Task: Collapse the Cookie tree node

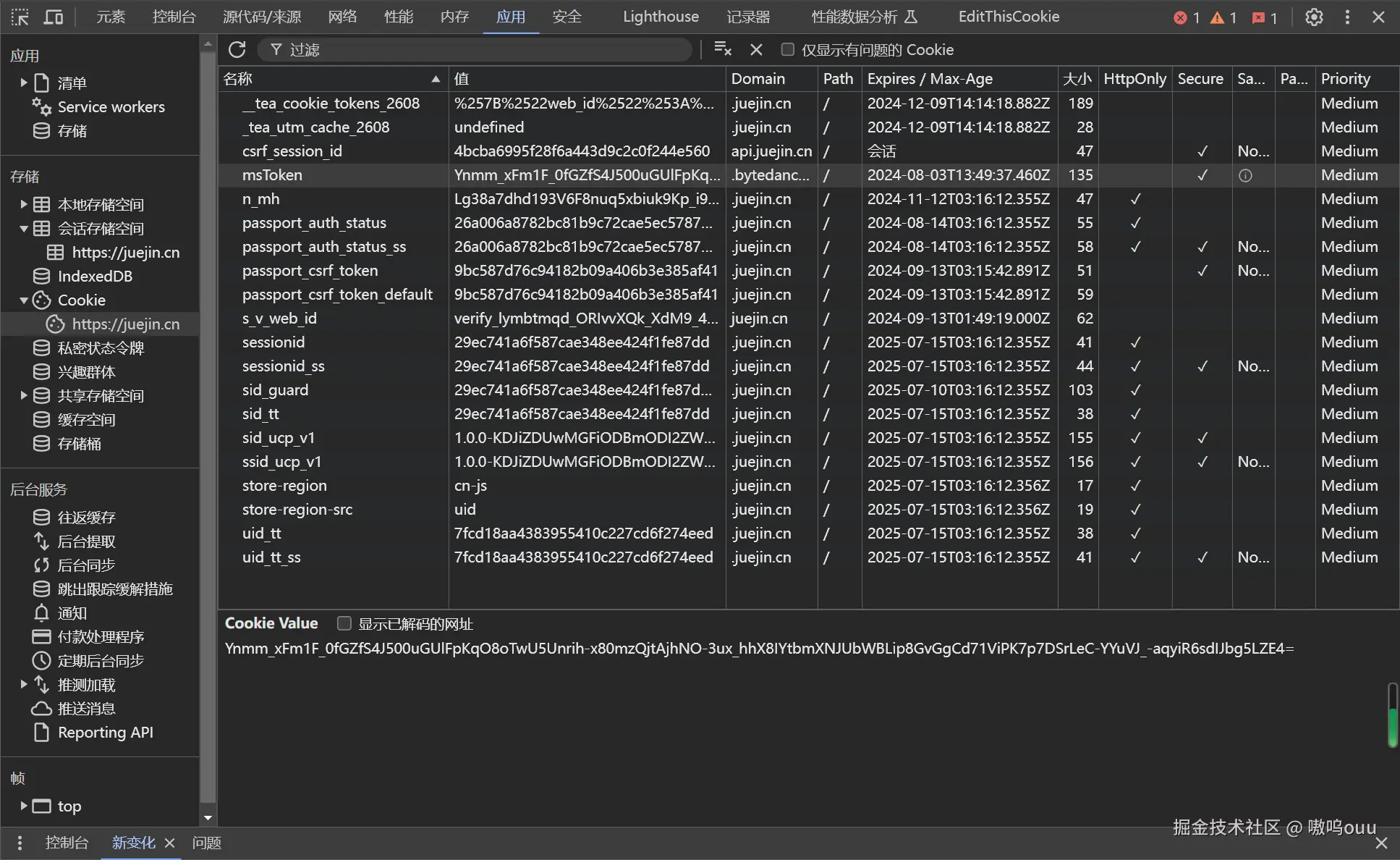Action: click(x=24, y=300)
